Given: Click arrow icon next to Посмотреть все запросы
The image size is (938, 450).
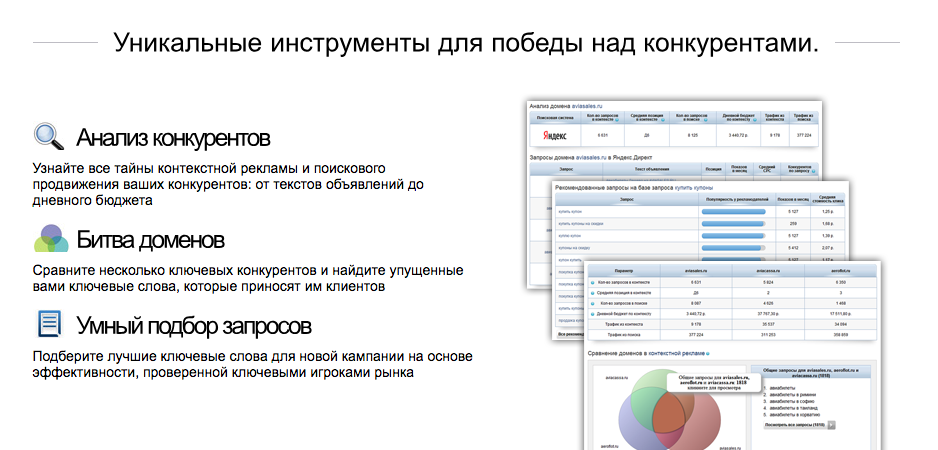Looking at the screenshot, I should coord(831,425).
